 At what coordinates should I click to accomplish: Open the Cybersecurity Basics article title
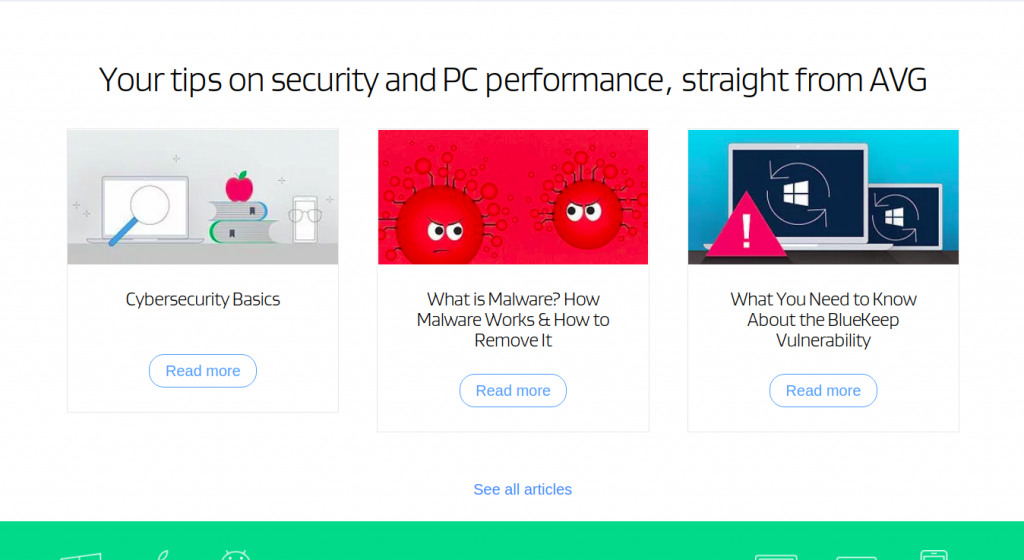tap(203, 299)
